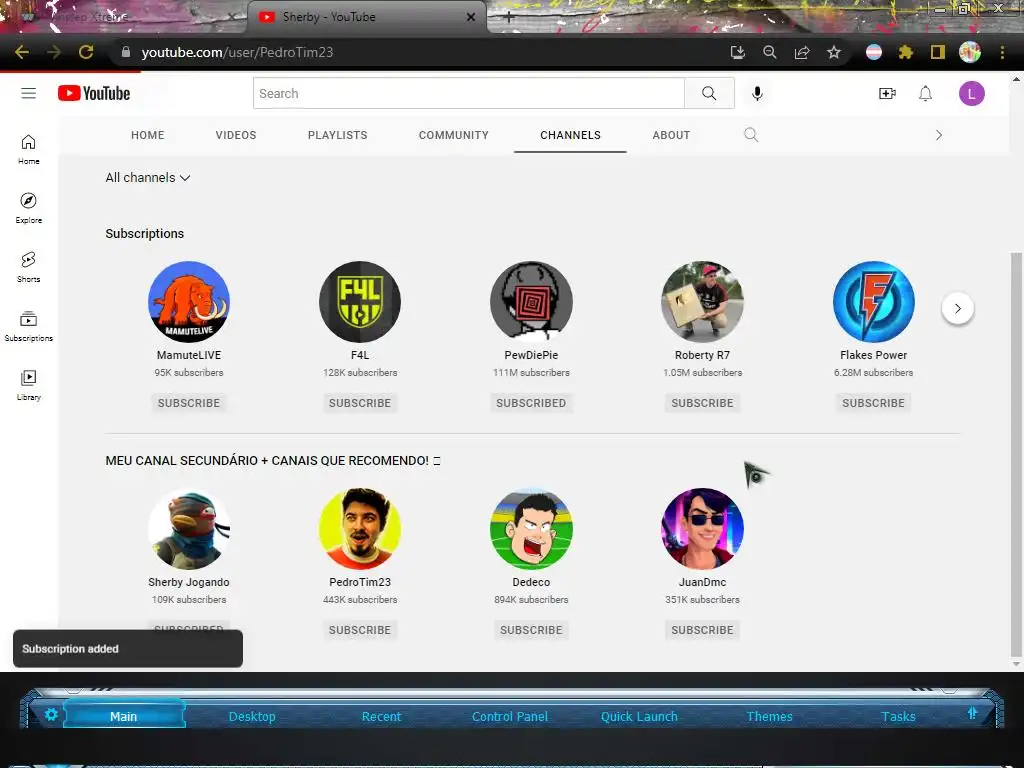The height and width of the screenshot is (768, 1024).
Task: Click the search magnifier button
Action: [709, 93]
